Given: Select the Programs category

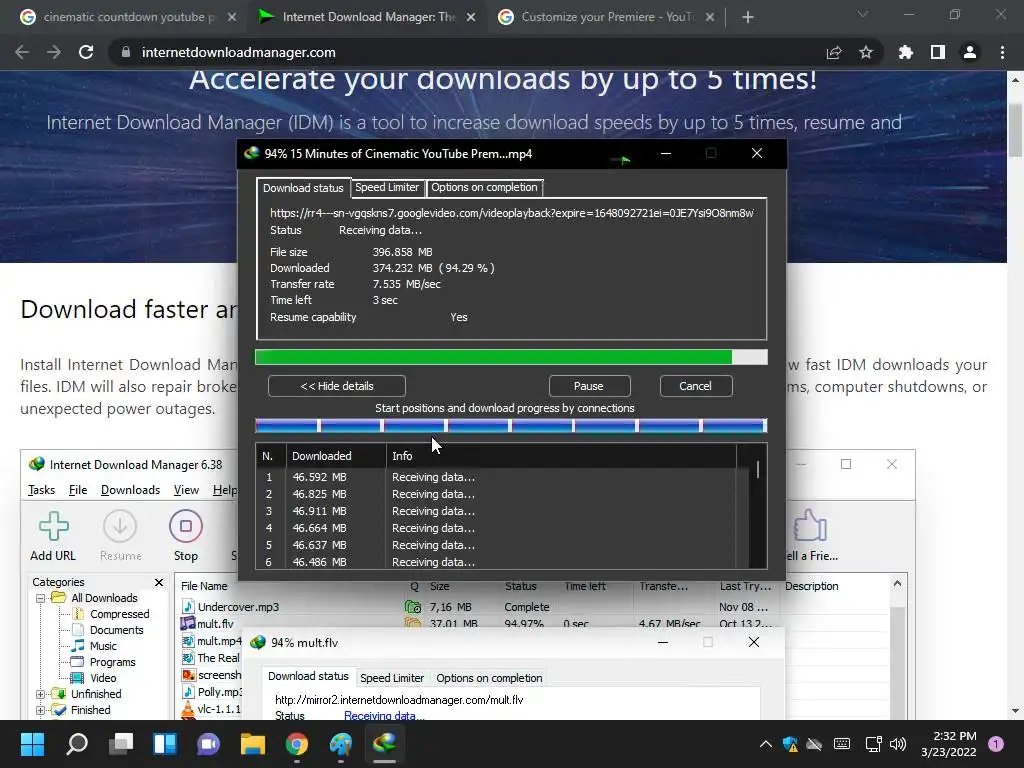Looking at the screenshot, I should pos(112,662).
